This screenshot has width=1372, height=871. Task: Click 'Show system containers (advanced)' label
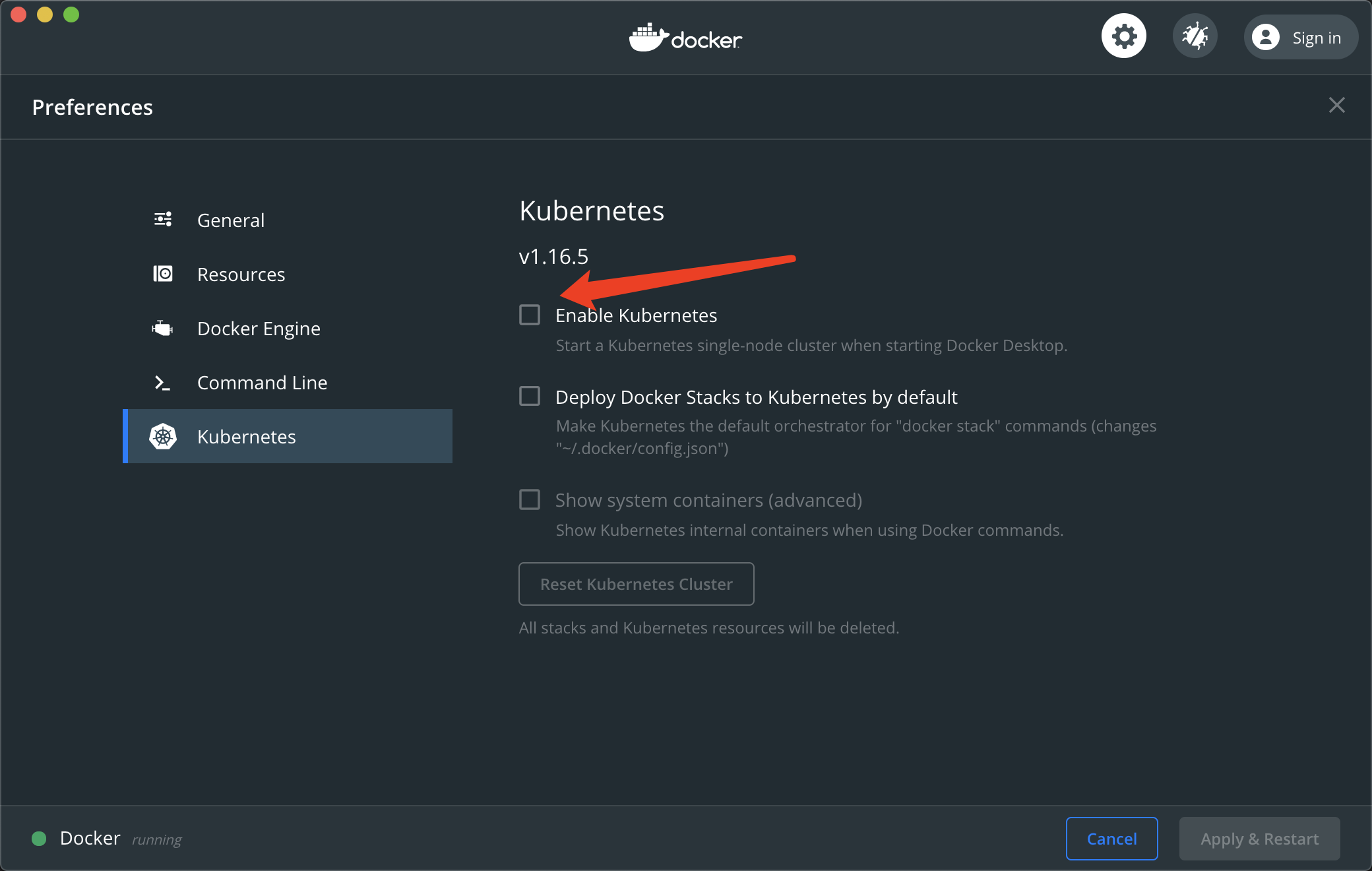pos(709,500)
